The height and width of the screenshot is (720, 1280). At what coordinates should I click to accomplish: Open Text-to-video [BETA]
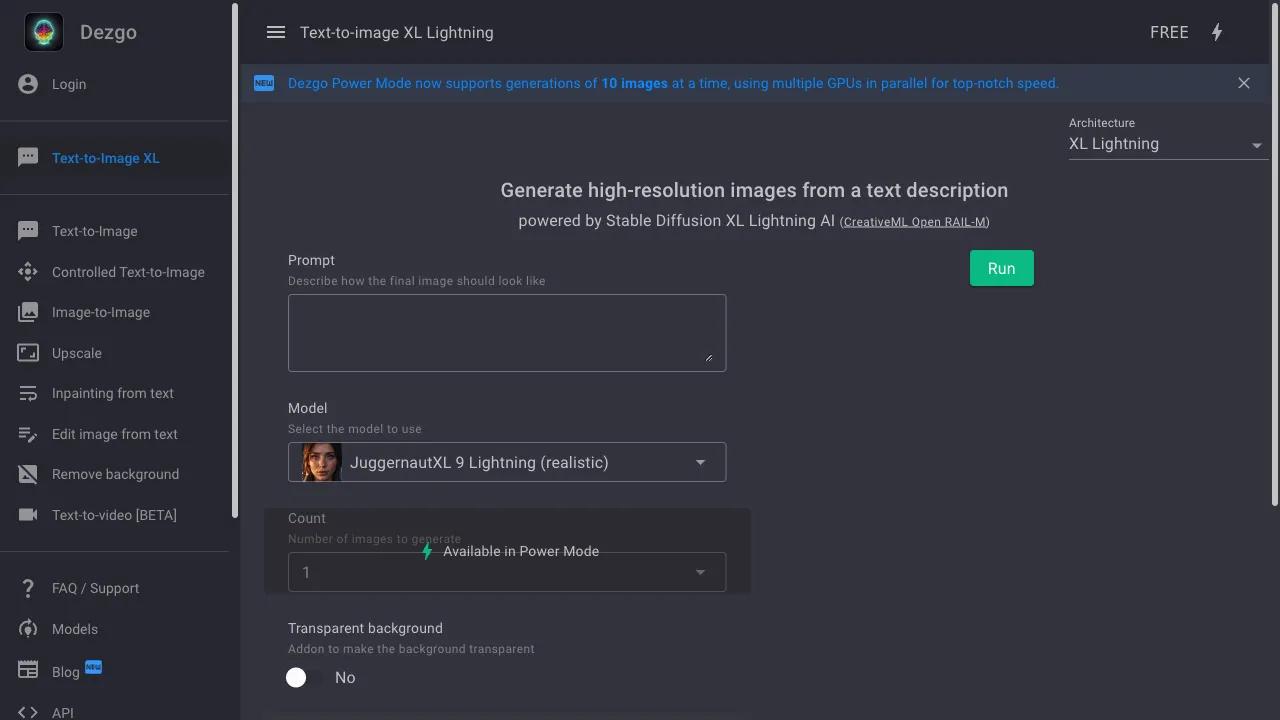click(114, 515)
